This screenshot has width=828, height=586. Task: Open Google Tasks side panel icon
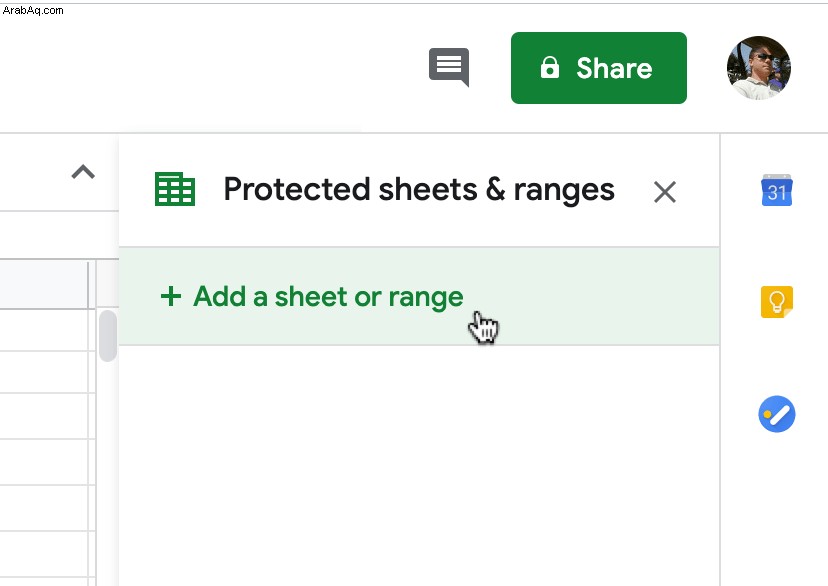[777, 414]
